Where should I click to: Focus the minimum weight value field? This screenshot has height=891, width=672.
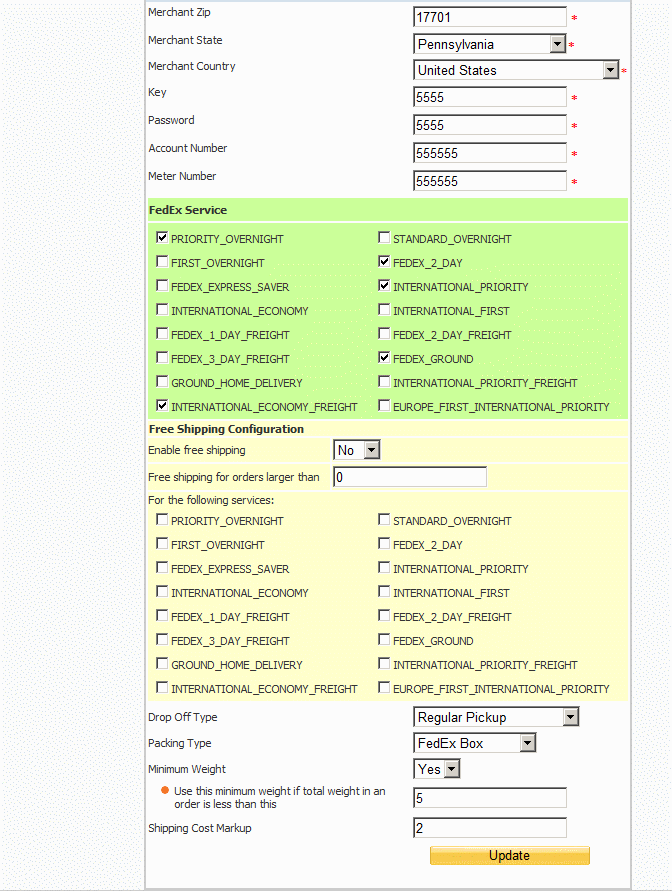(x=490, y=798)
